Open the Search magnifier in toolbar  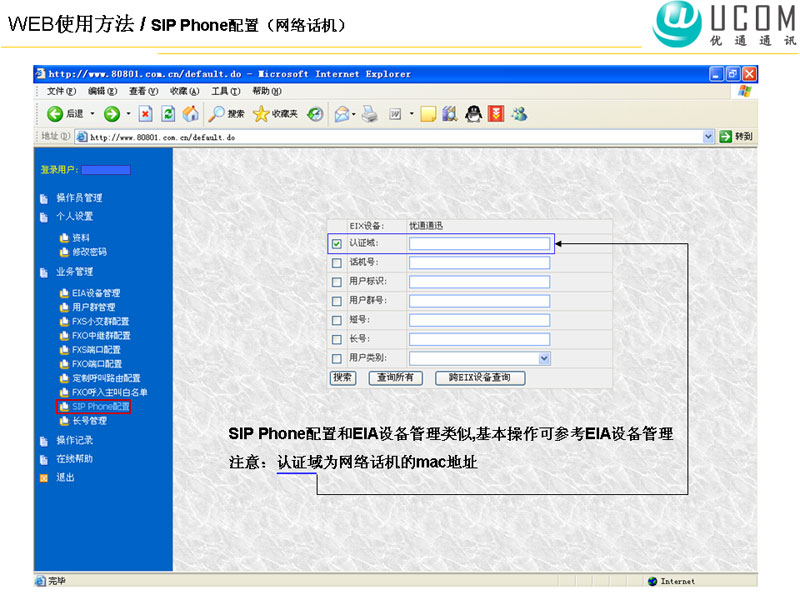(216, 114)
